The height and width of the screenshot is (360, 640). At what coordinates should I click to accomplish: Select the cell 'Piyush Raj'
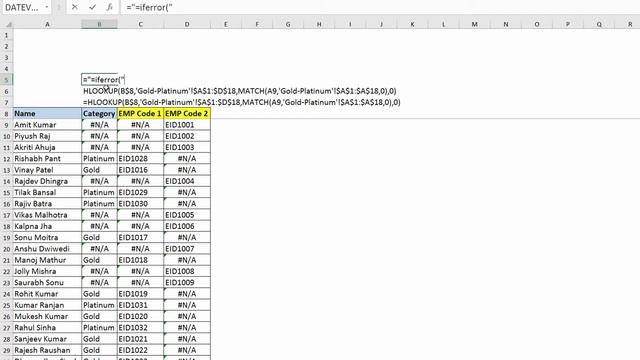47,136
